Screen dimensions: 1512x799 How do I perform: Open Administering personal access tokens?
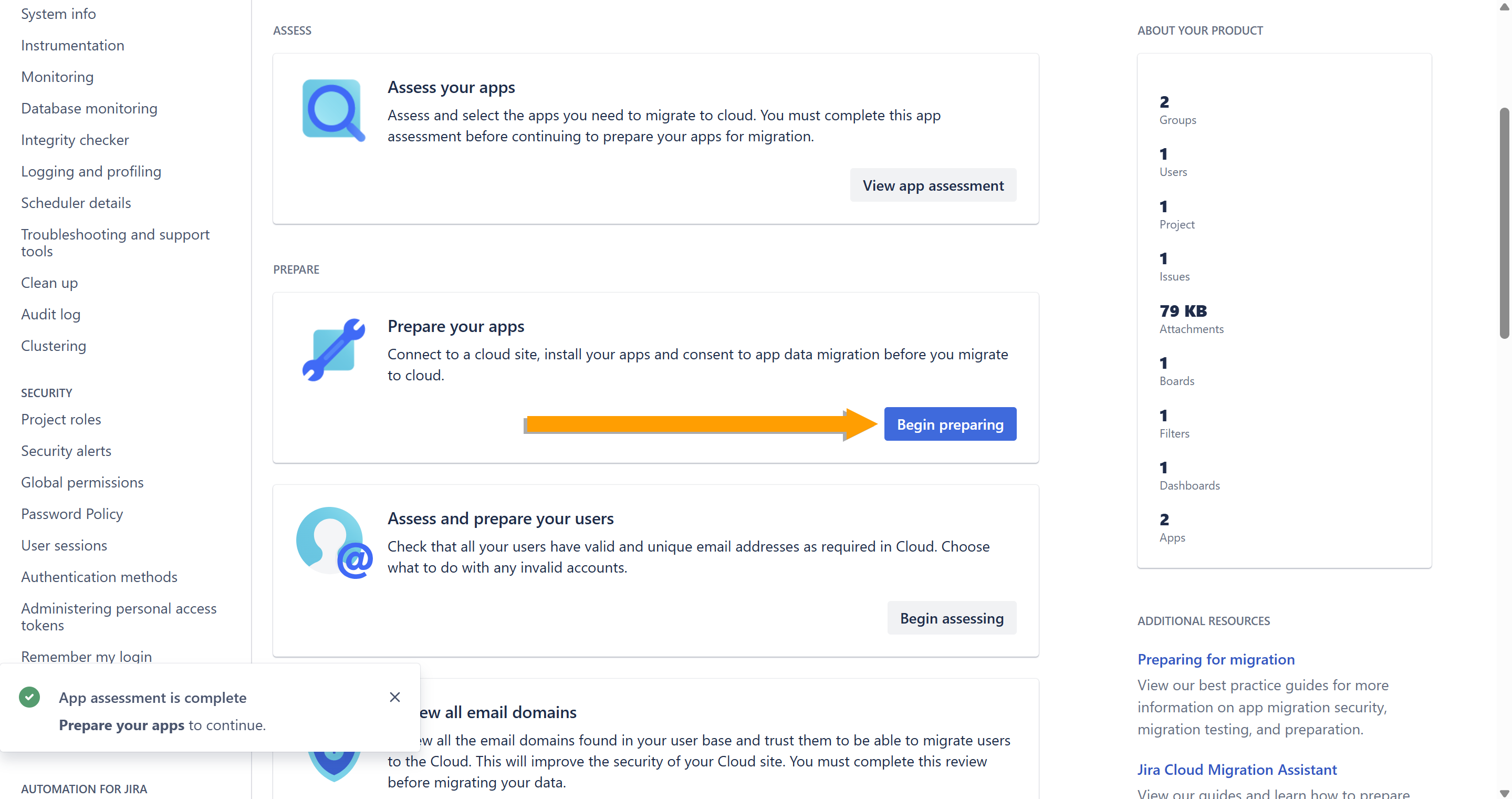pyautogui.click(x=119, y=616)
